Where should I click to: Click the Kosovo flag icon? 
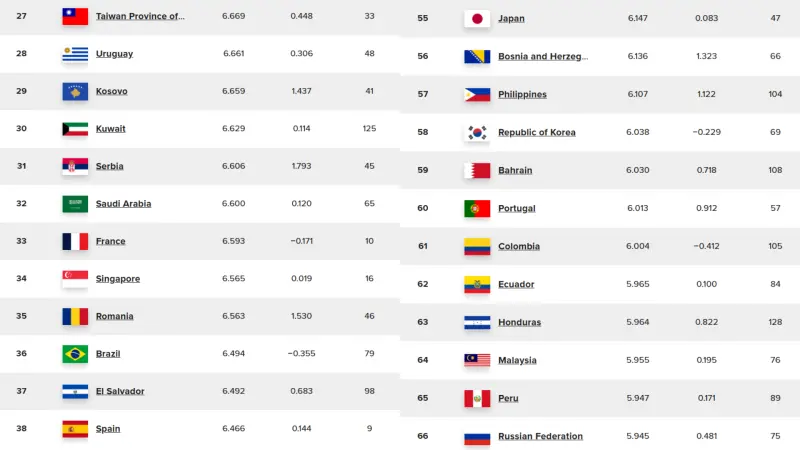point(75,91)
